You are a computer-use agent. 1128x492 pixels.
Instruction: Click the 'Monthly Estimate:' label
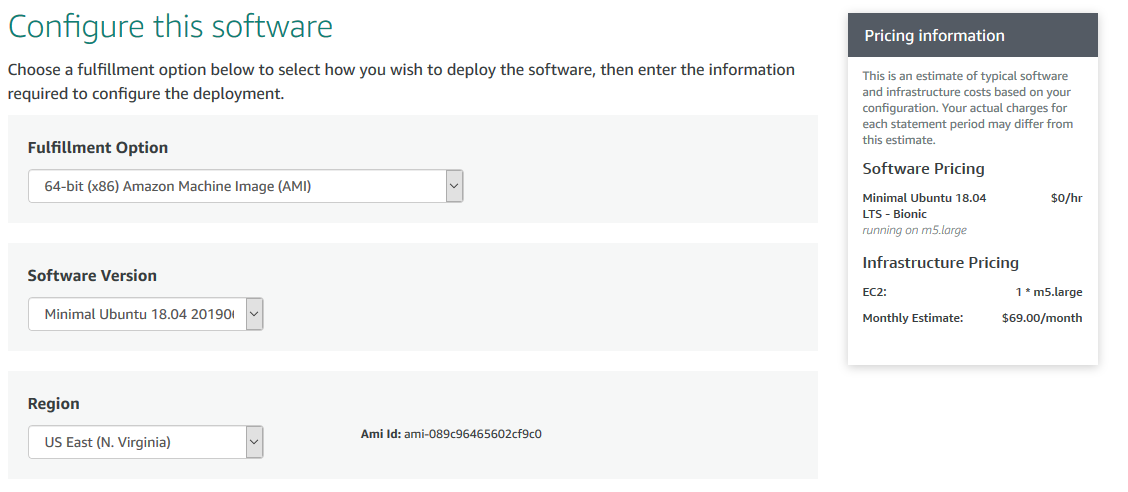tap(912, 318)
